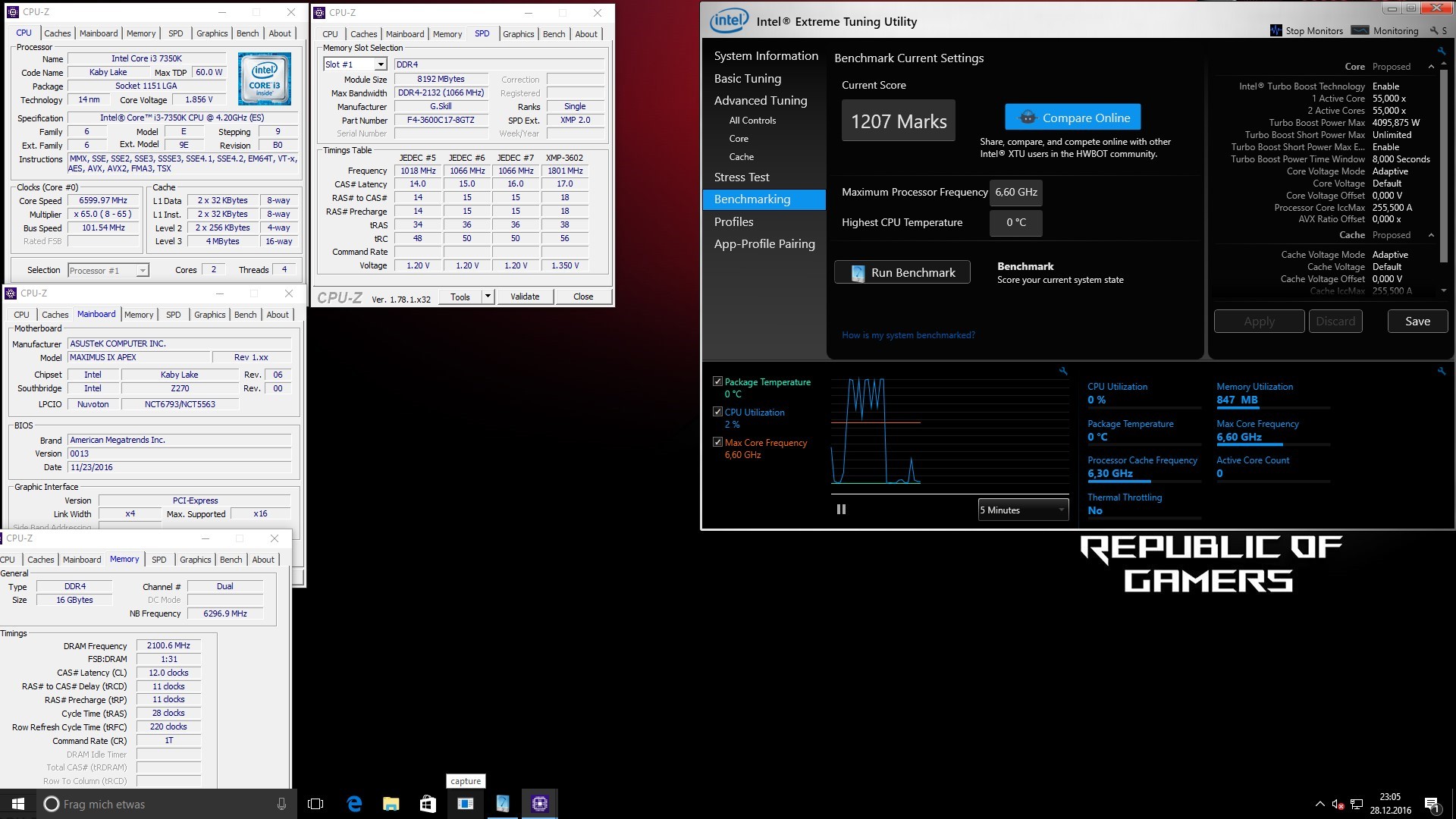Click the blue wrench icon above the monitor stats panel
The width and height of the screenshot is (1456, 819).
pos(1442,371)
